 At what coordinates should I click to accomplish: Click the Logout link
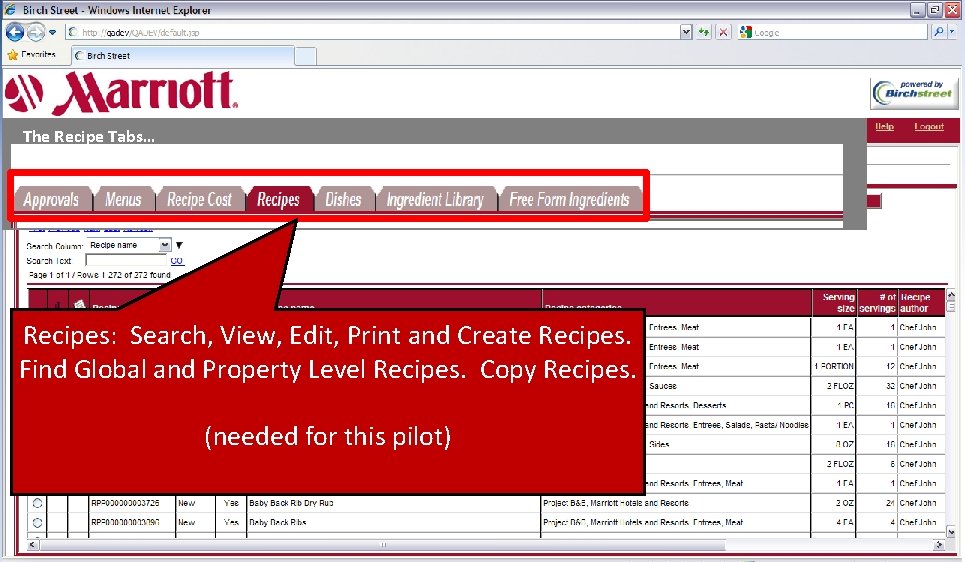[x=929, y=126]
